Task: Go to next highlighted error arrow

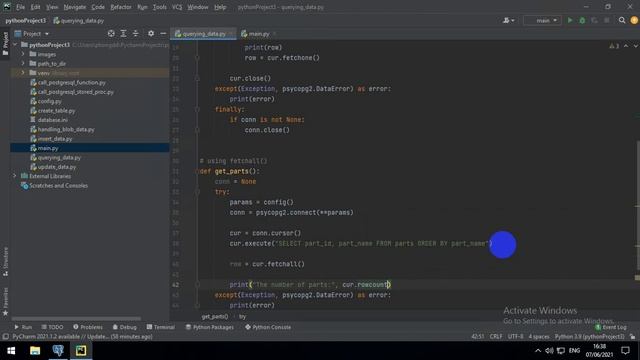Action: [636, 46]
